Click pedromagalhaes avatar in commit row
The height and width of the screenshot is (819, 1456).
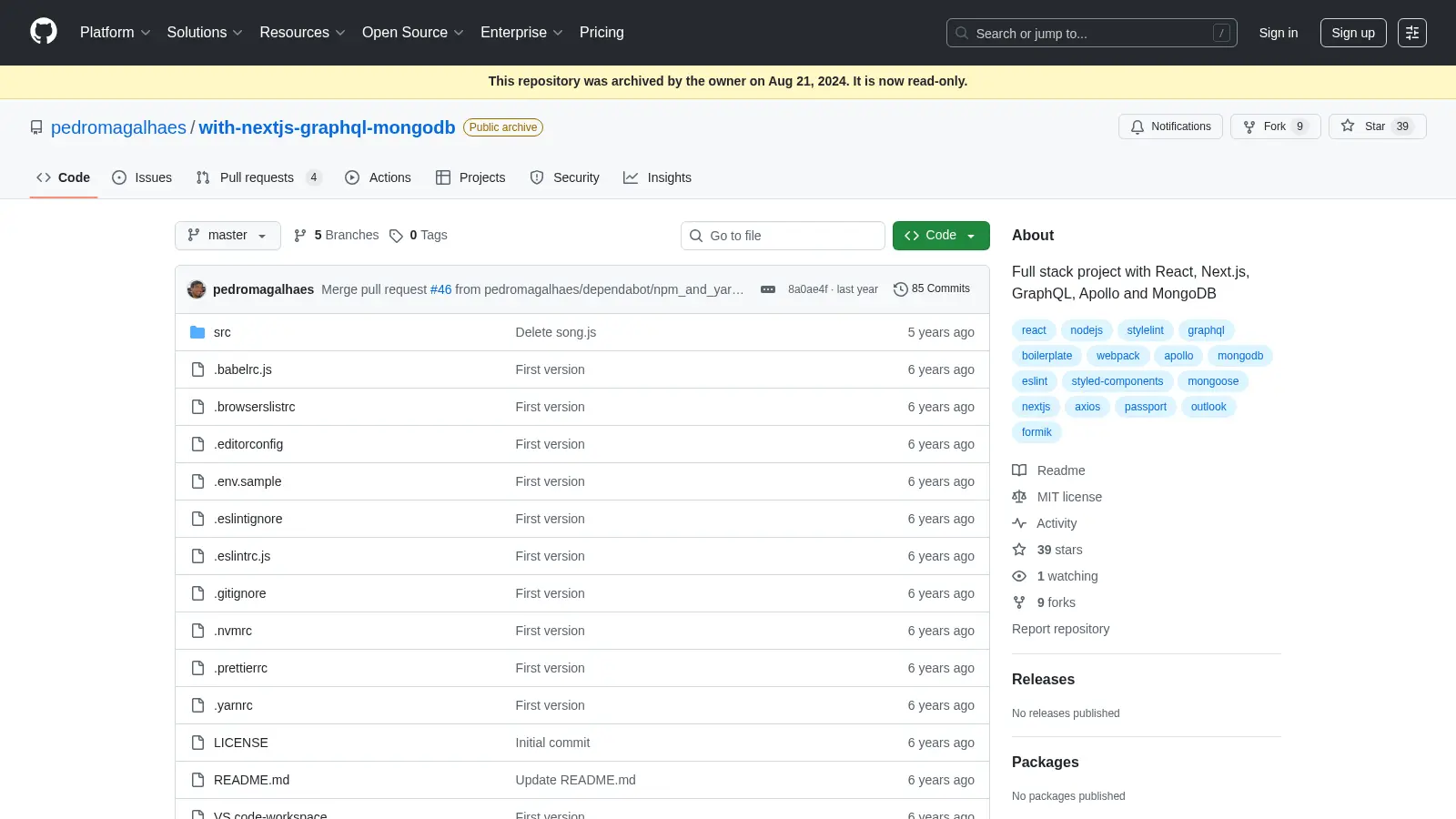point(197,289)
